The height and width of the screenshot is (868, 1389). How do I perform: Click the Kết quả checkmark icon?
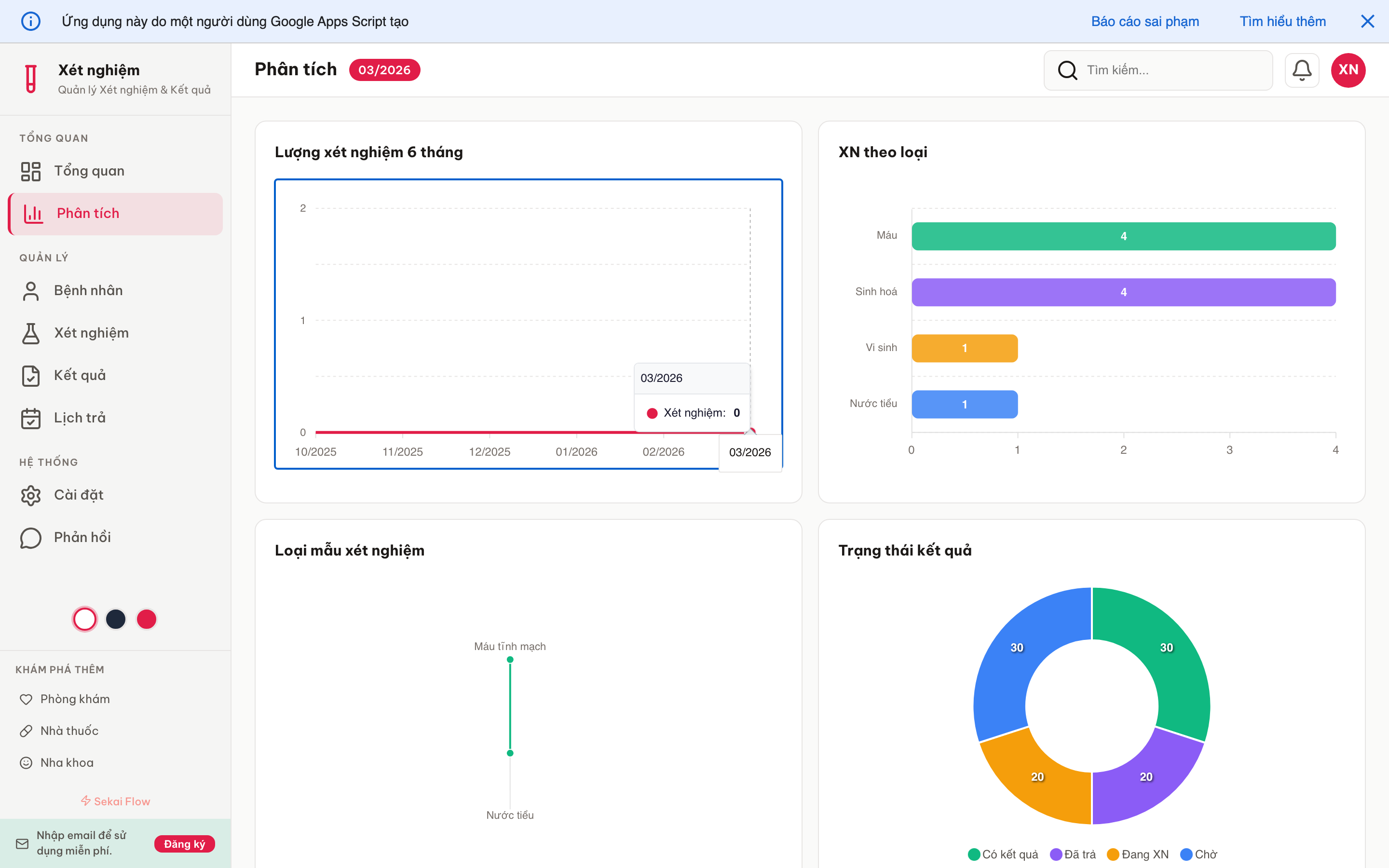click(30, 376)
